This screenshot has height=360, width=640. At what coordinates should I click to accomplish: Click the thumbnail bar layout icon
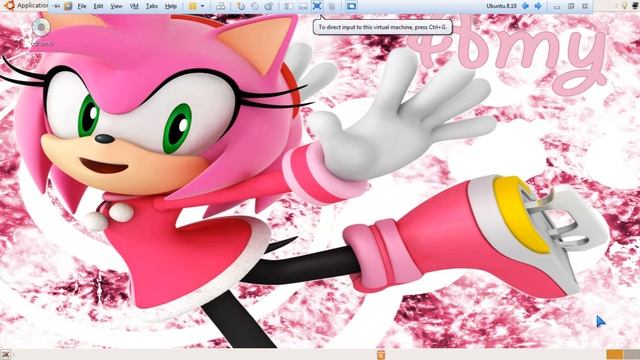[x=303, y=6]
